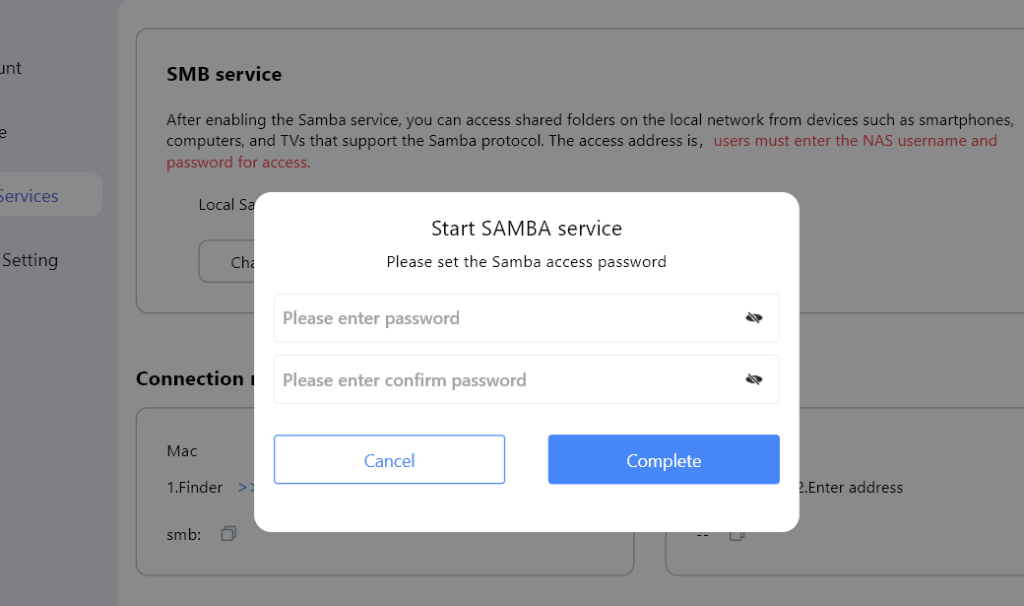The height and width of the screenshot is (606, 1024).
Task: Click the 'SMB service' heading
Action: point(224,74)
